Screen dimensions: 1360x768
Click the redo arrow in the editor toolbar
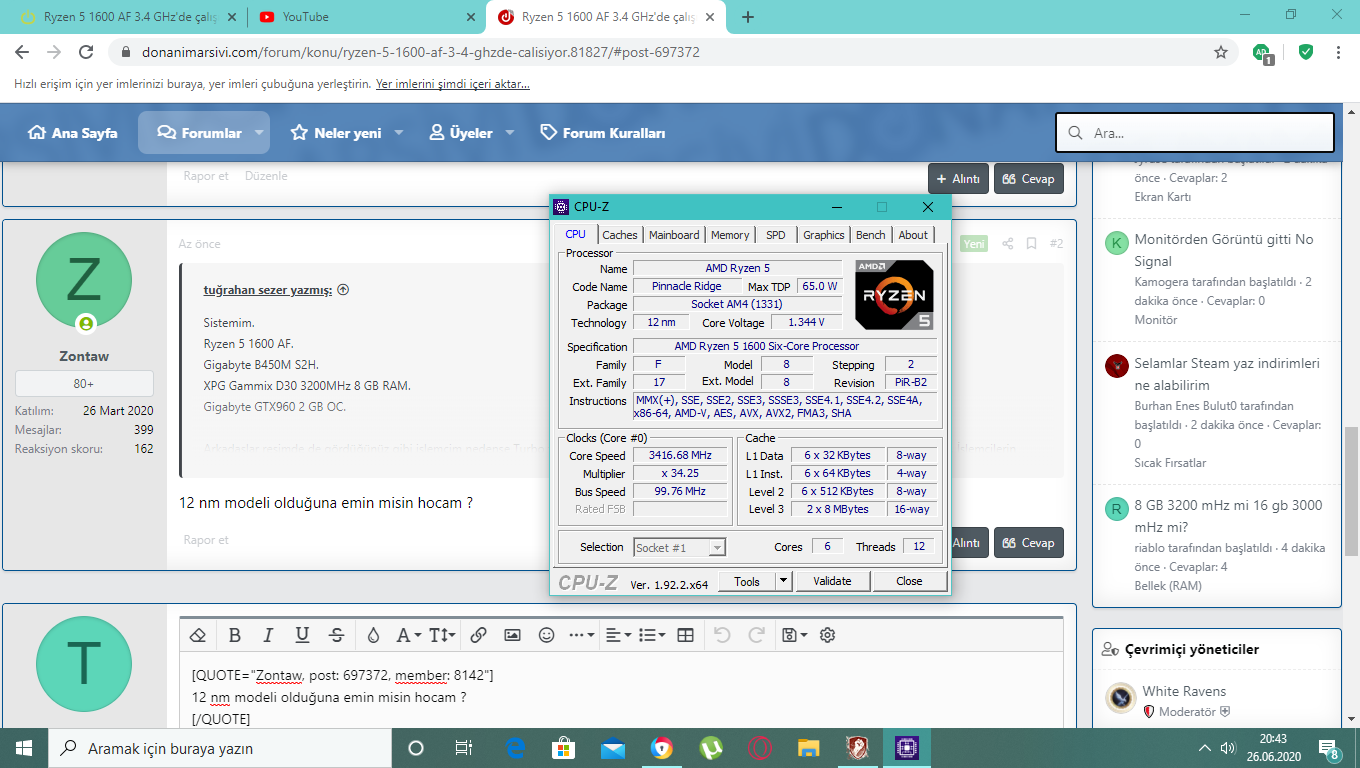pos(757,635)
